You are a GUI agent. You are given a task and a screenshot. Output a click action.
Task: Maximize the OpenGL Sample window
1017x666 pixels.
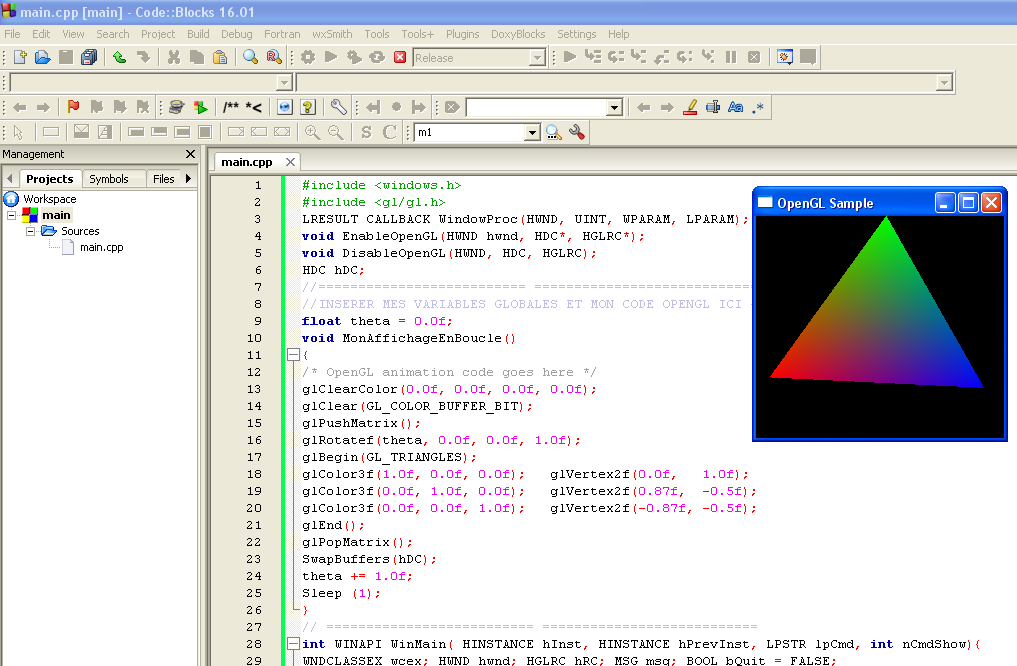968,203
